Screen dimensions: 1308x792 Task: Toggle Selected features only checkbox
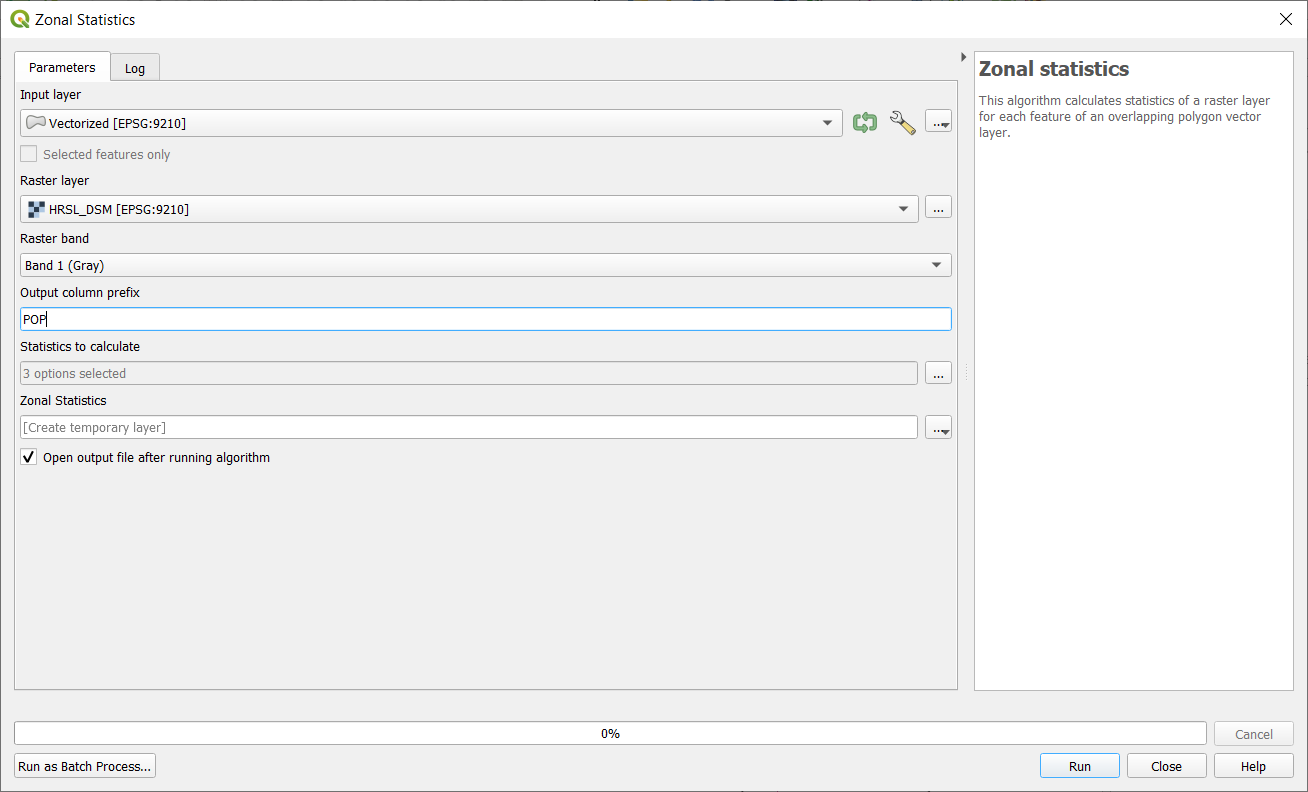tap(29, 154)
